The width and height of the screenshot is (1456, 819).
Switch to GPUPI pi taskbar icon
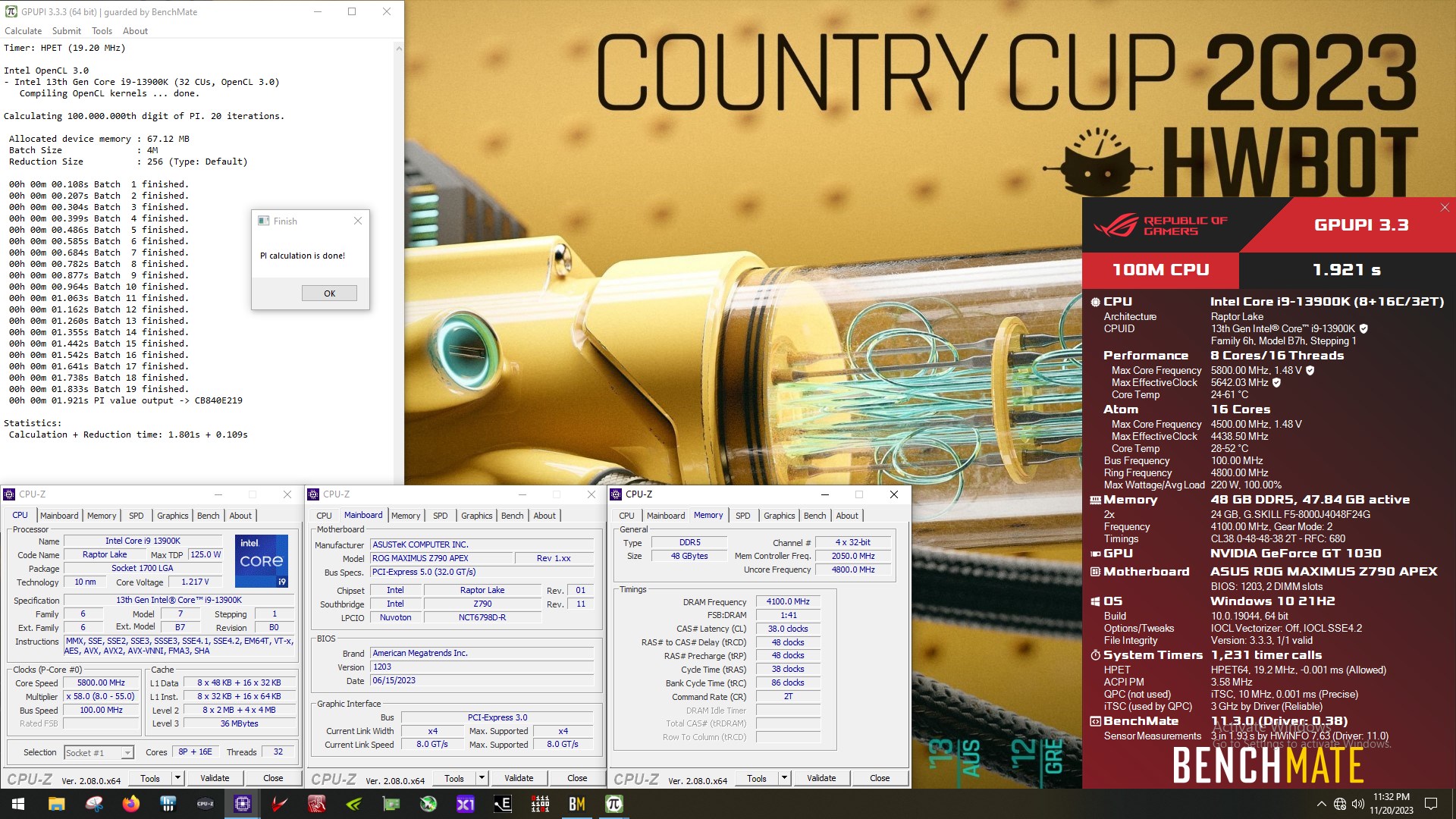614,804
